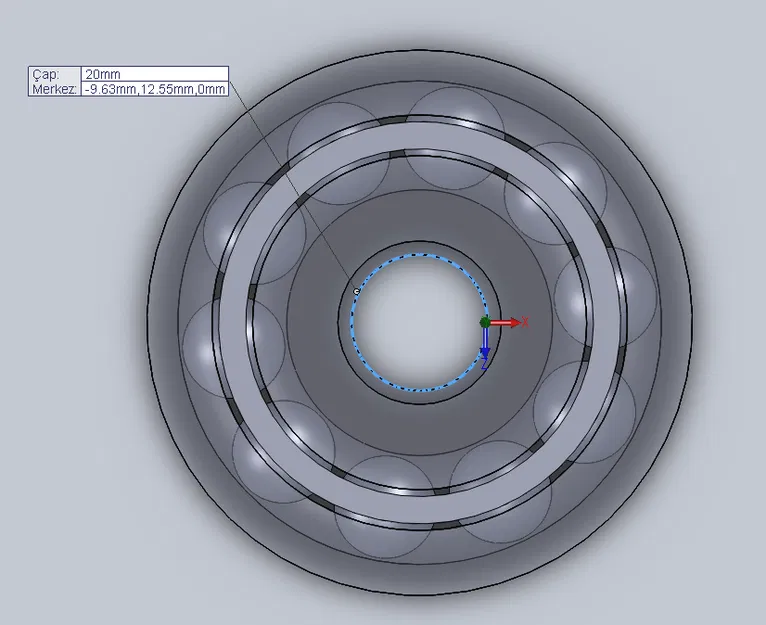766x625 pixels.
Task: Click the blue Z axis arrow
Action: pos(485,343)
